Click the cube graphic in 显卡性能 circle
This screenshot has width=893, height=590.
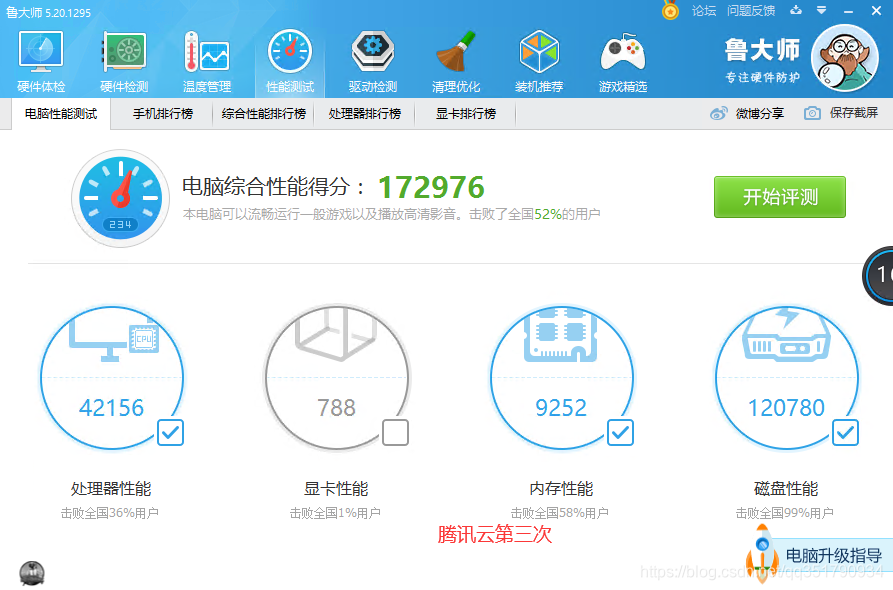pos(337,335)
